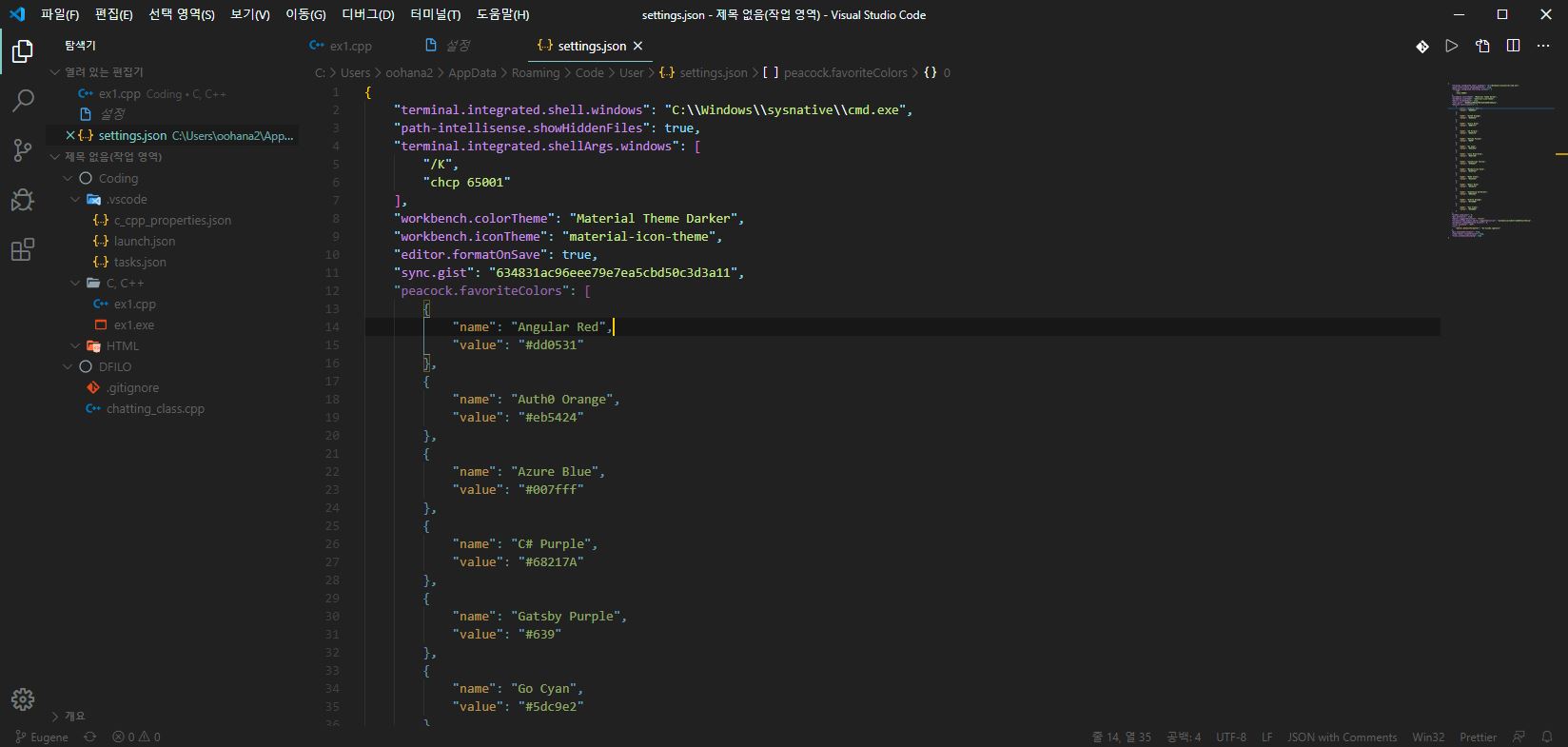
Task: Open ex1.cpp in the C, C++ folder
Action: (x=134, y=305)
